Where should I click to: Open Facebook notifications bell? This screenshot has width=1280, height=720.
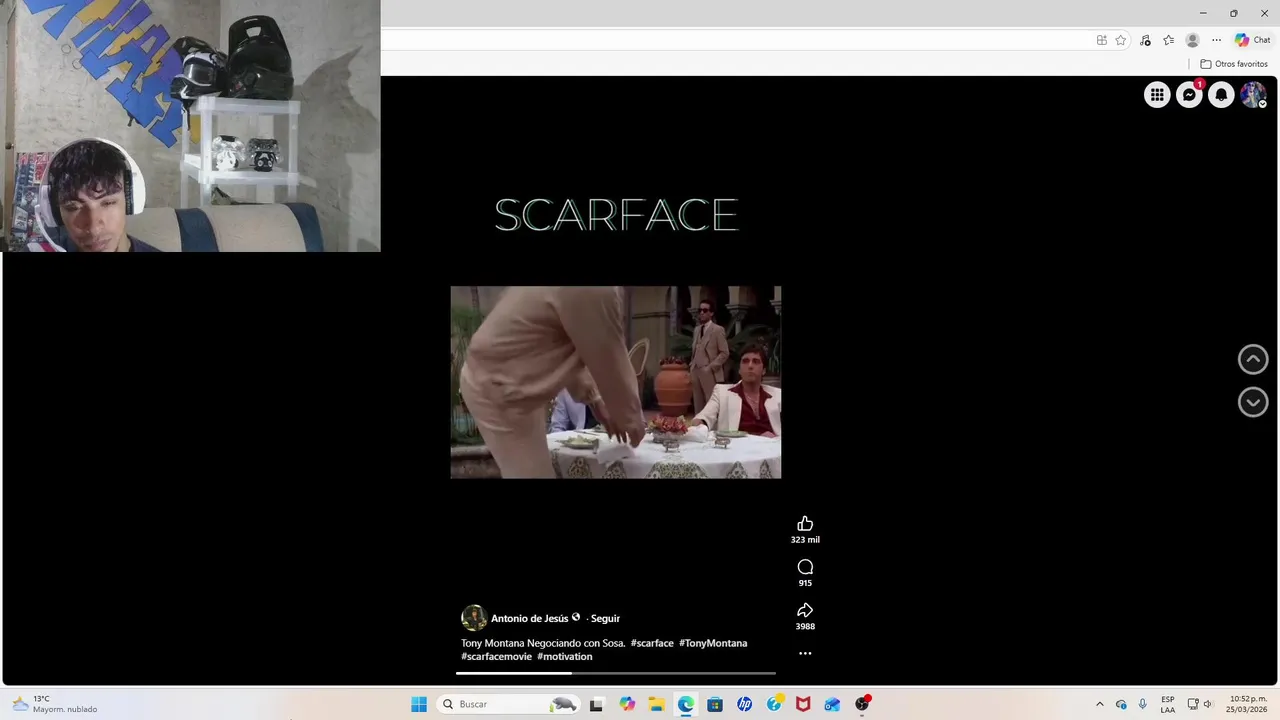[1221, 95]
